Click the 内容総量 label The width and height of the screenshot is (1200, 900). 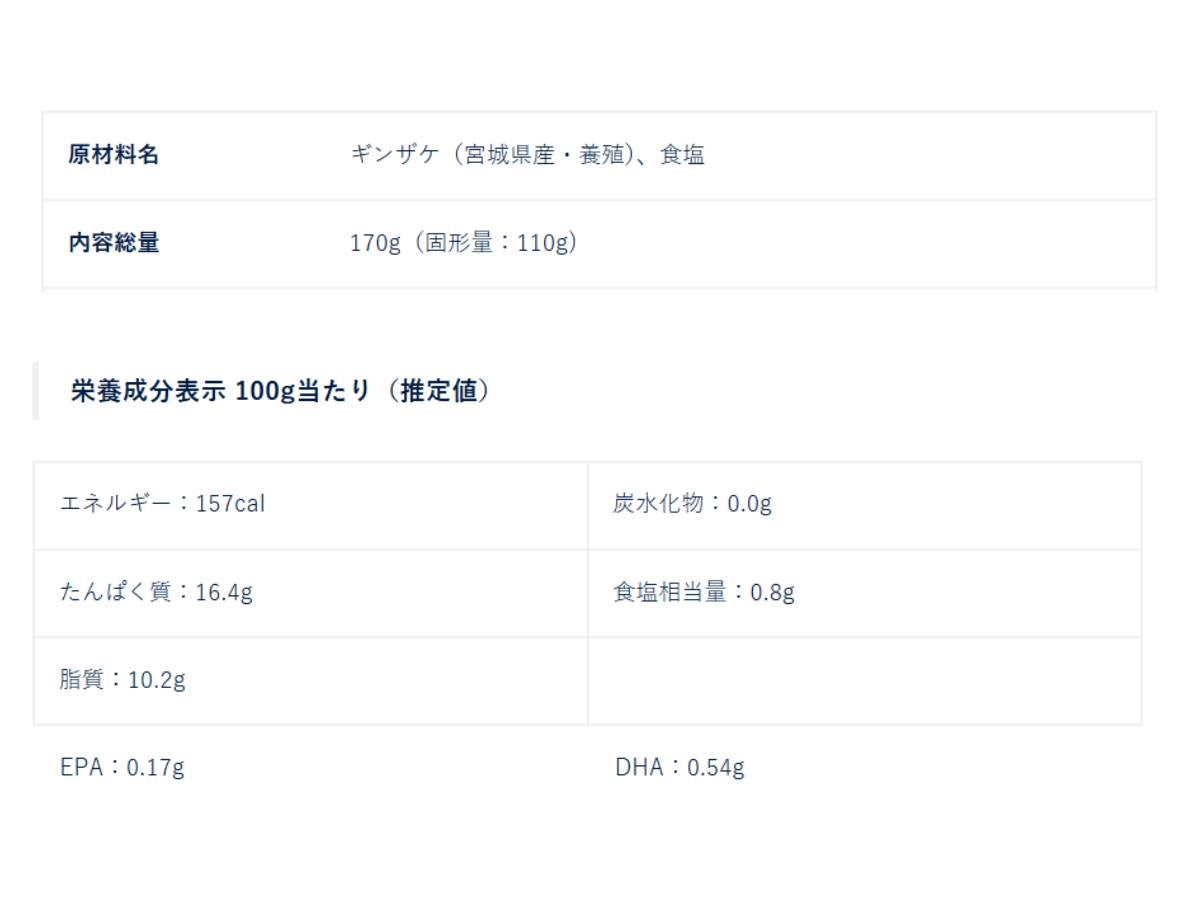(113, 243)
